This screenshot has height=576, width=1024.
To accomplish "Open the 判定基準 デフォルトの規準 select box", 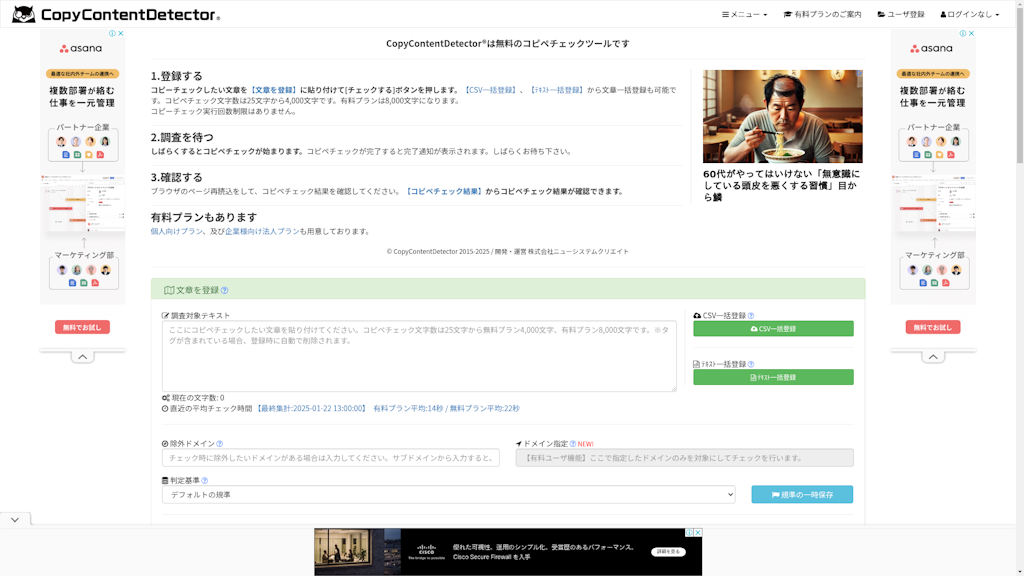I will click(448, 495).
